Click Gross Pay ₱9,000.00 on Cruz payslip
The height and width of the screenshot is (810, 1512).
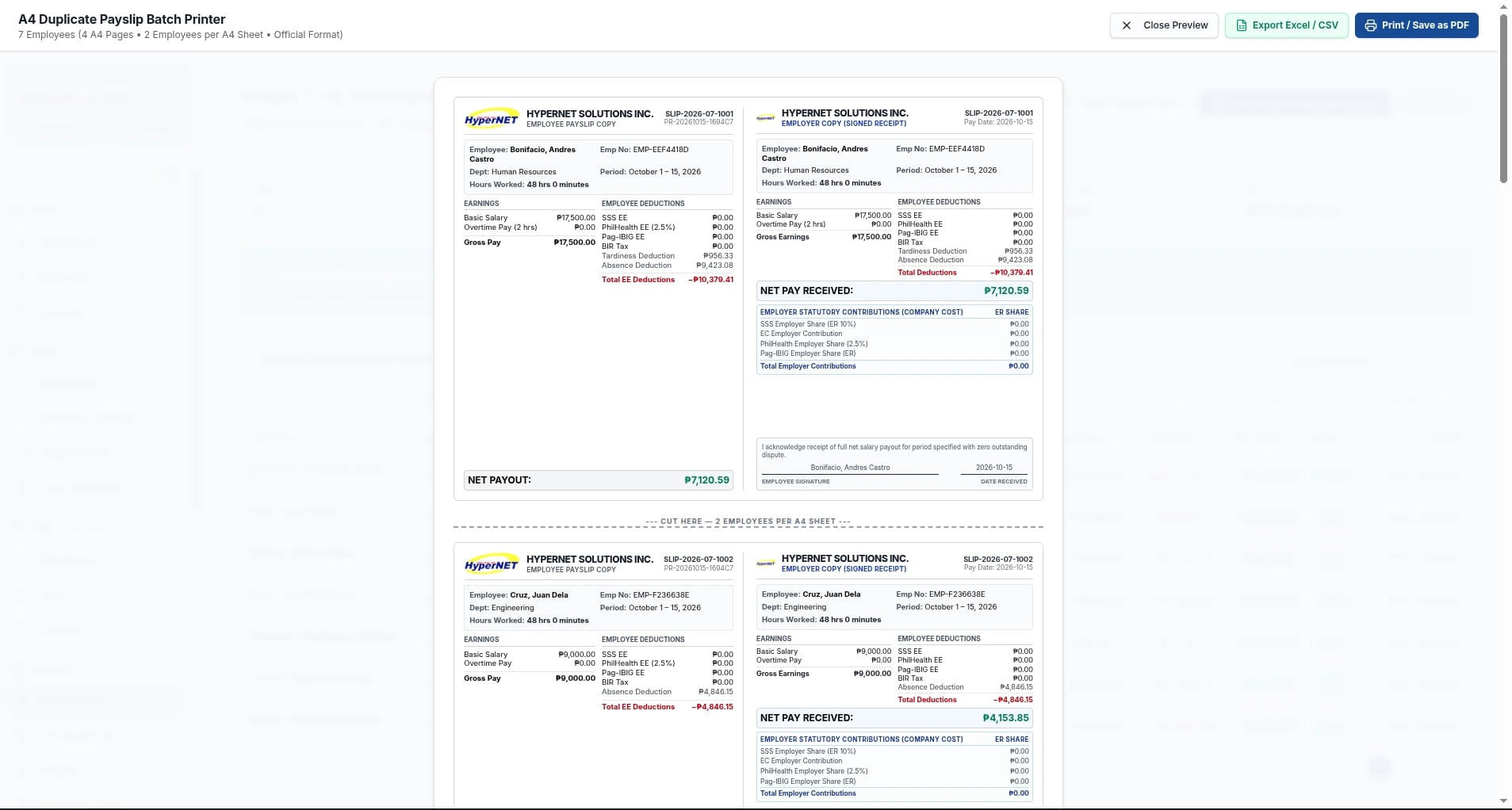[x=530, y=678]
